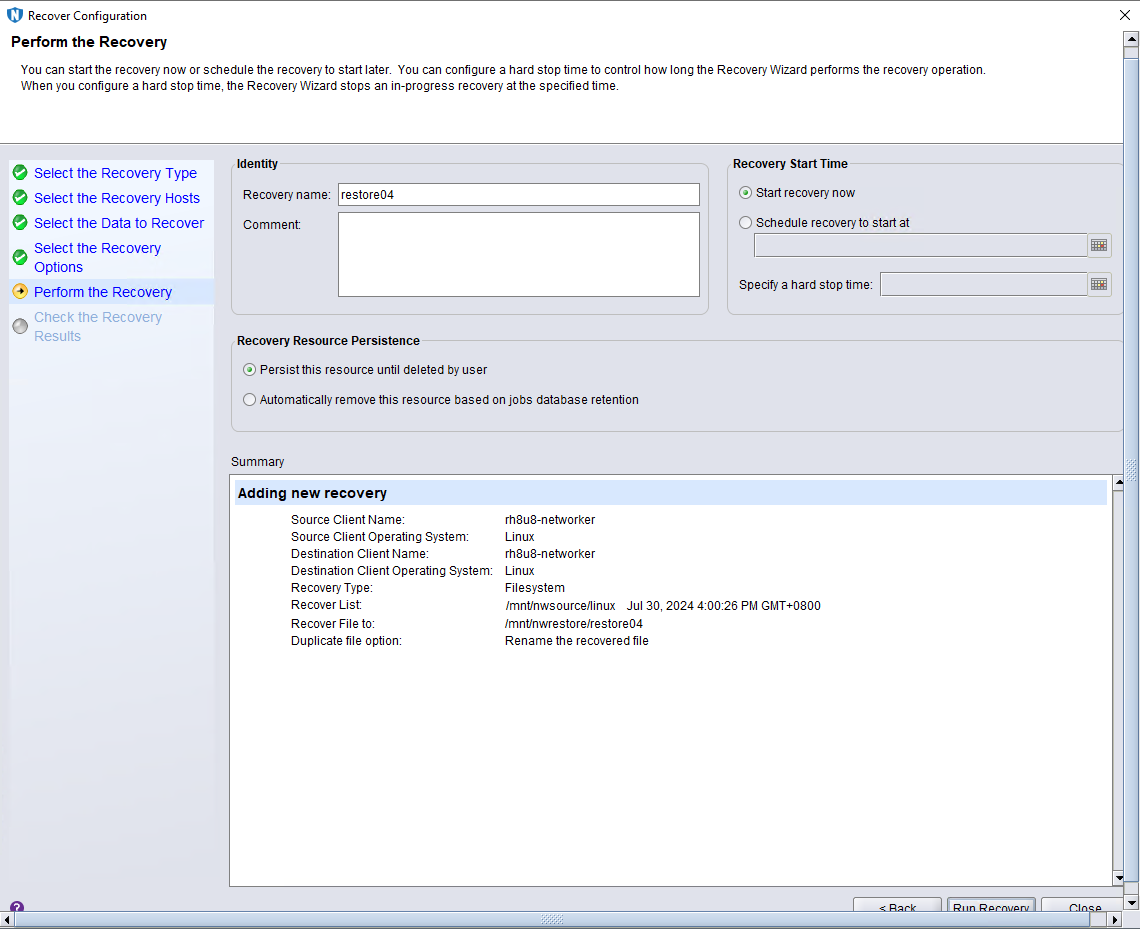
Task: Select Start recovery now option
Action: click(x=745, y=193)
